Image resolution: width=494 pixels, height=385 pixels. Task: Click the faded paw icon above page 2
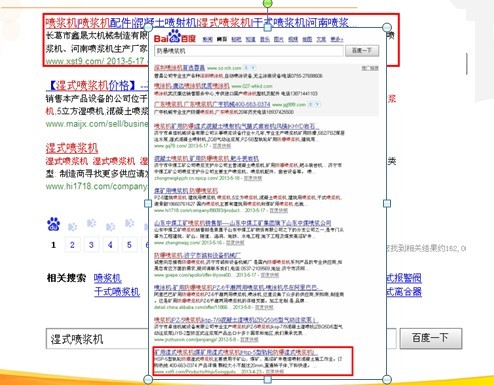click(x=72, y=227)
